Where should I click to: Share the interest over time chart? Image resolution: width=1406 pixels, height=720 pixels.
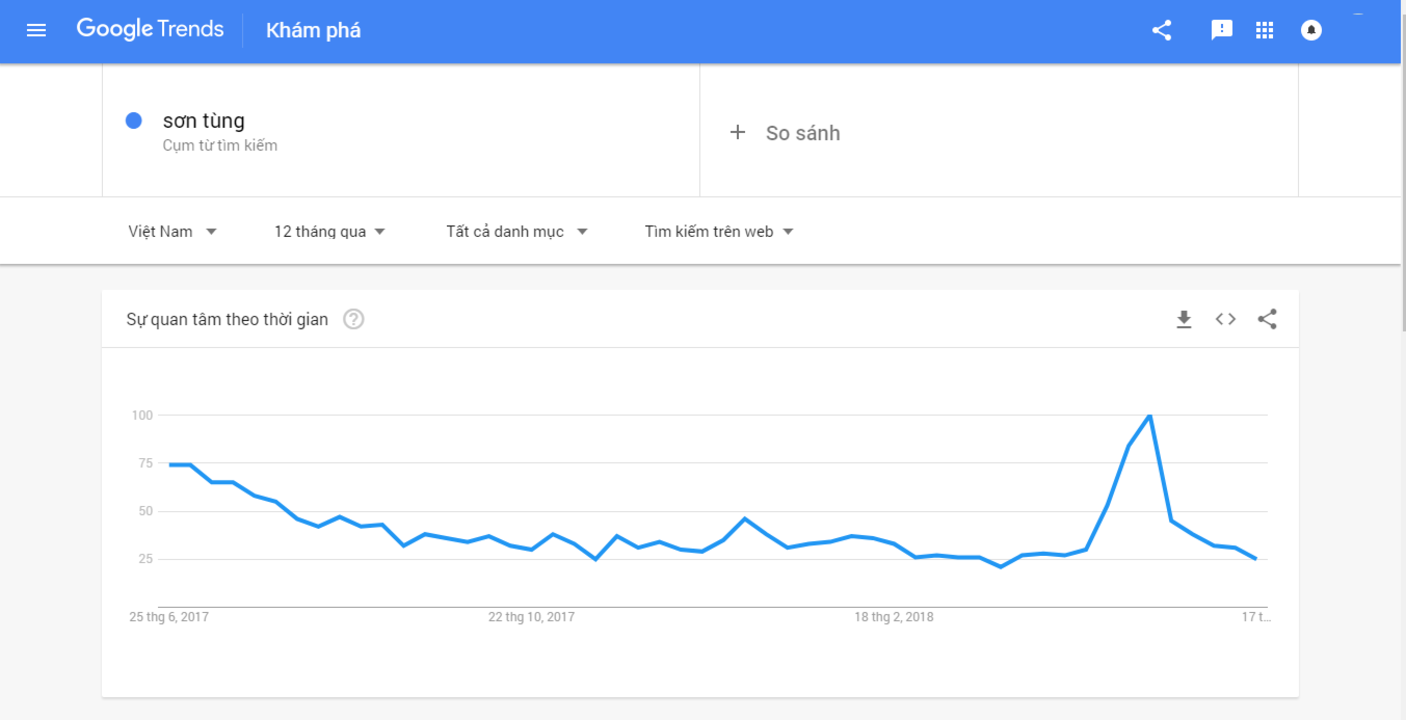pyautogui.click(x=1267, y=319)
